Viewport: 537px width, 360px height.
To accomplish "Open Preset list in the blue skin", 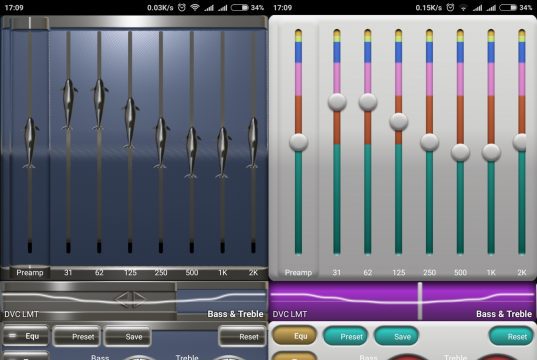I will click(77, 336).
